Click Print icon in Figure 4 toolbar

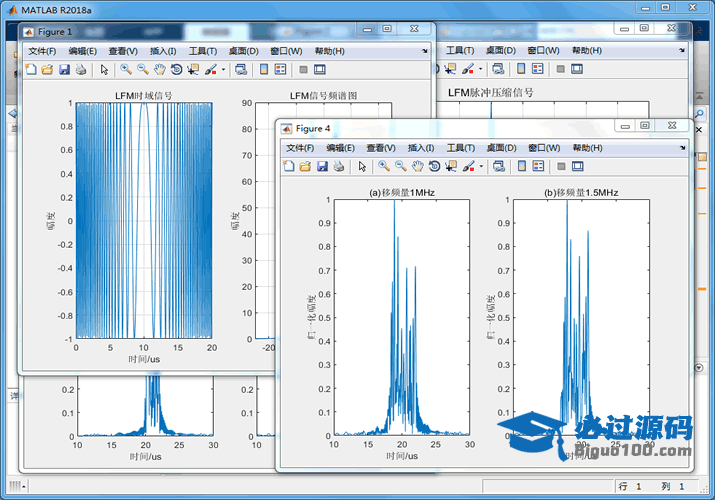(x=339, y=166)
